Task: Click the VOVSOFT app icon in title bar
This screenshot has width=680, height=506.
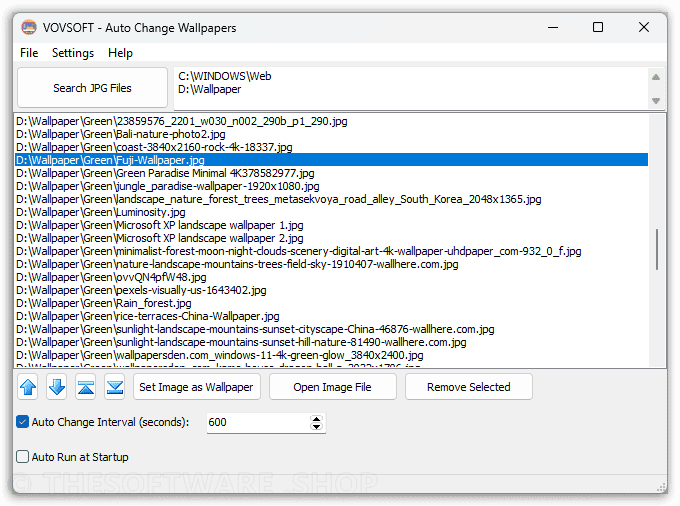Action: 29,27
